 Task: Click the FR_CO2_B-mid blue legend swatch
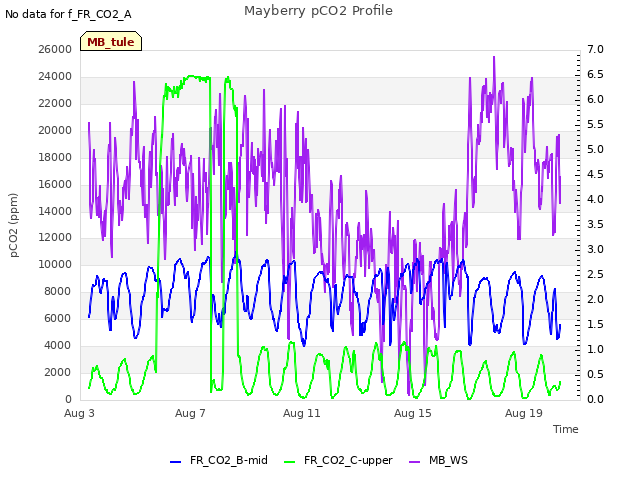point(176,462)
